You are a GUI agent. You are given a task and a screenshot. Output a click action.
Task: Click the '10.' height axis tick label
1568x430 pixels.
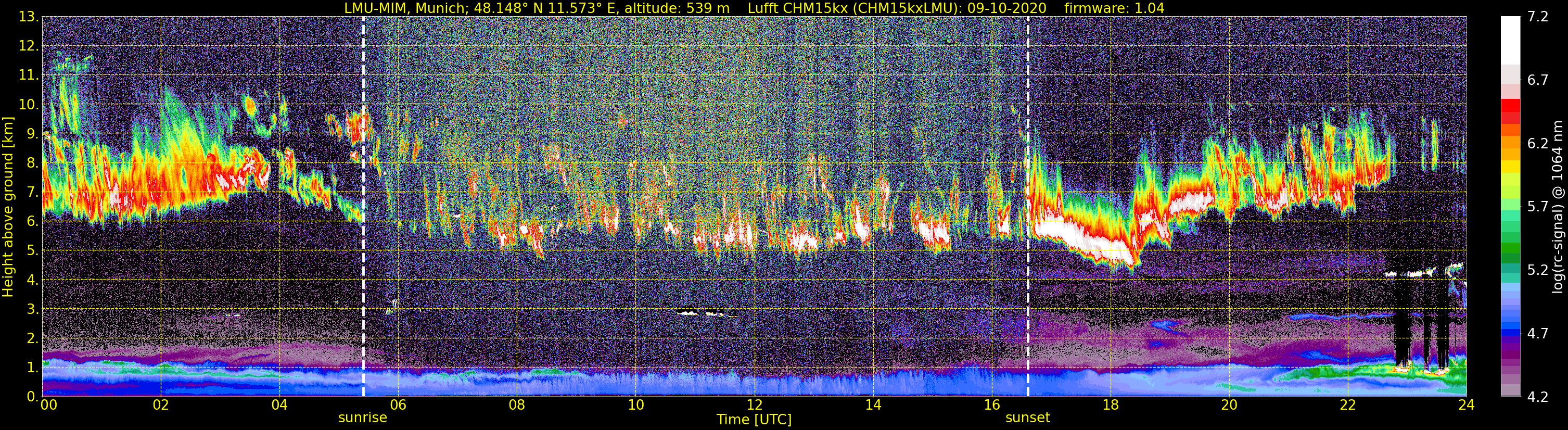(29, 105)
